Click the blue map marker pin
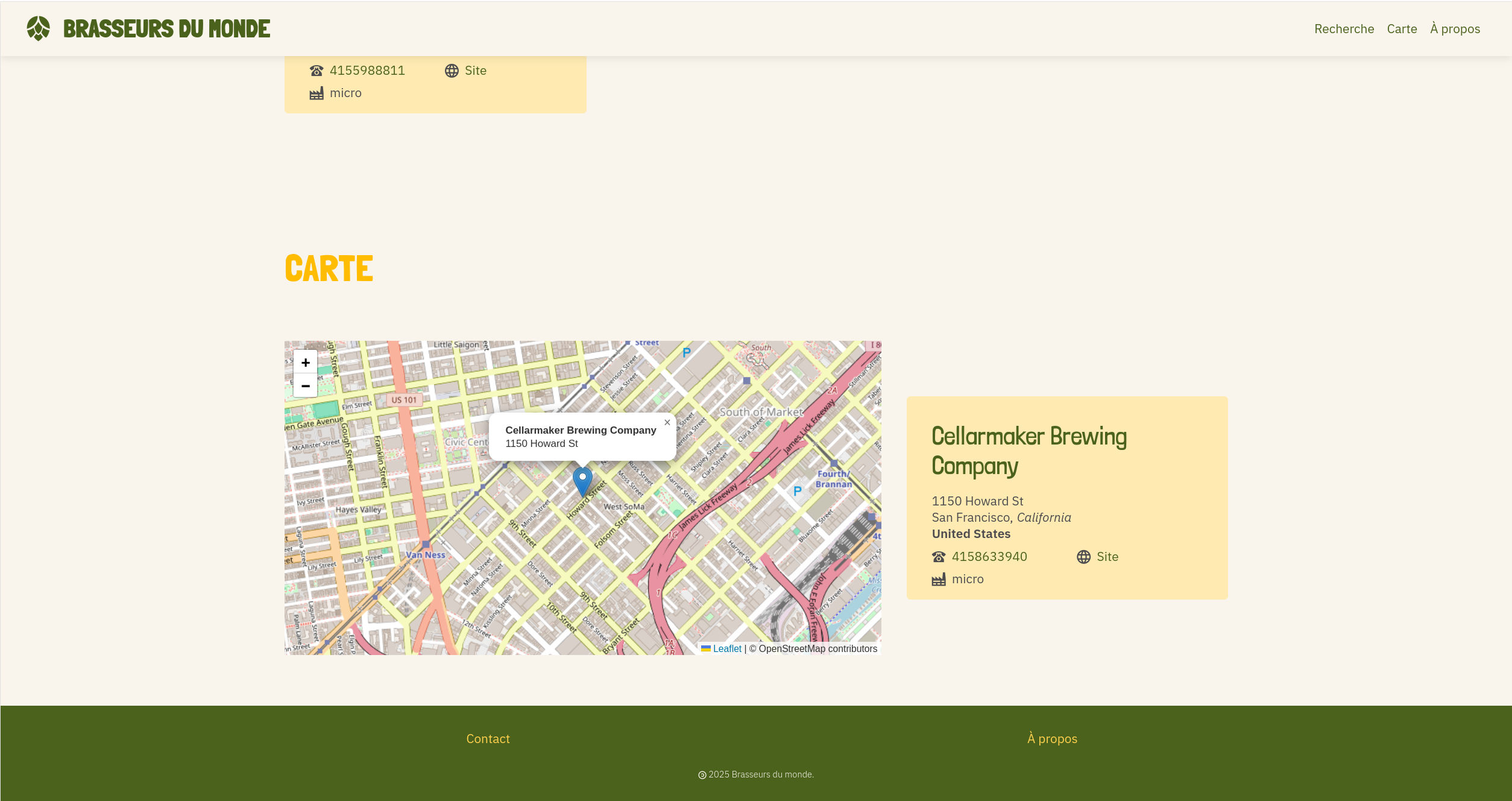Viewport: 1512px width, 801px height. (x=582, y=481)
